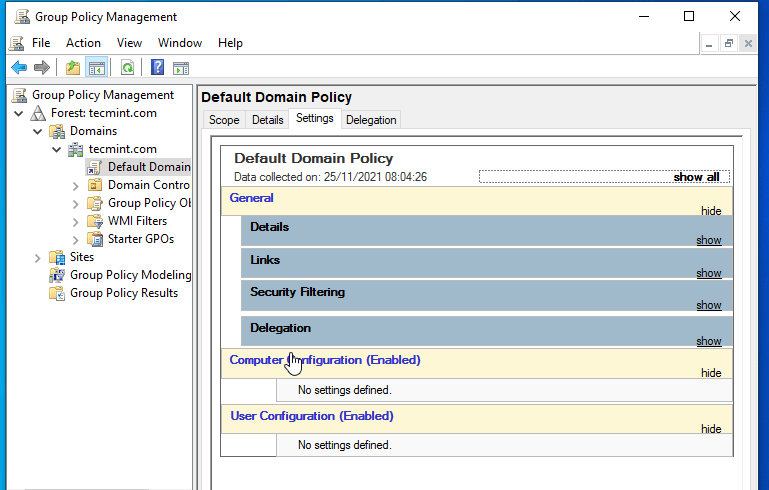Collapse the tecmint.com domain node

click(57, 149)
